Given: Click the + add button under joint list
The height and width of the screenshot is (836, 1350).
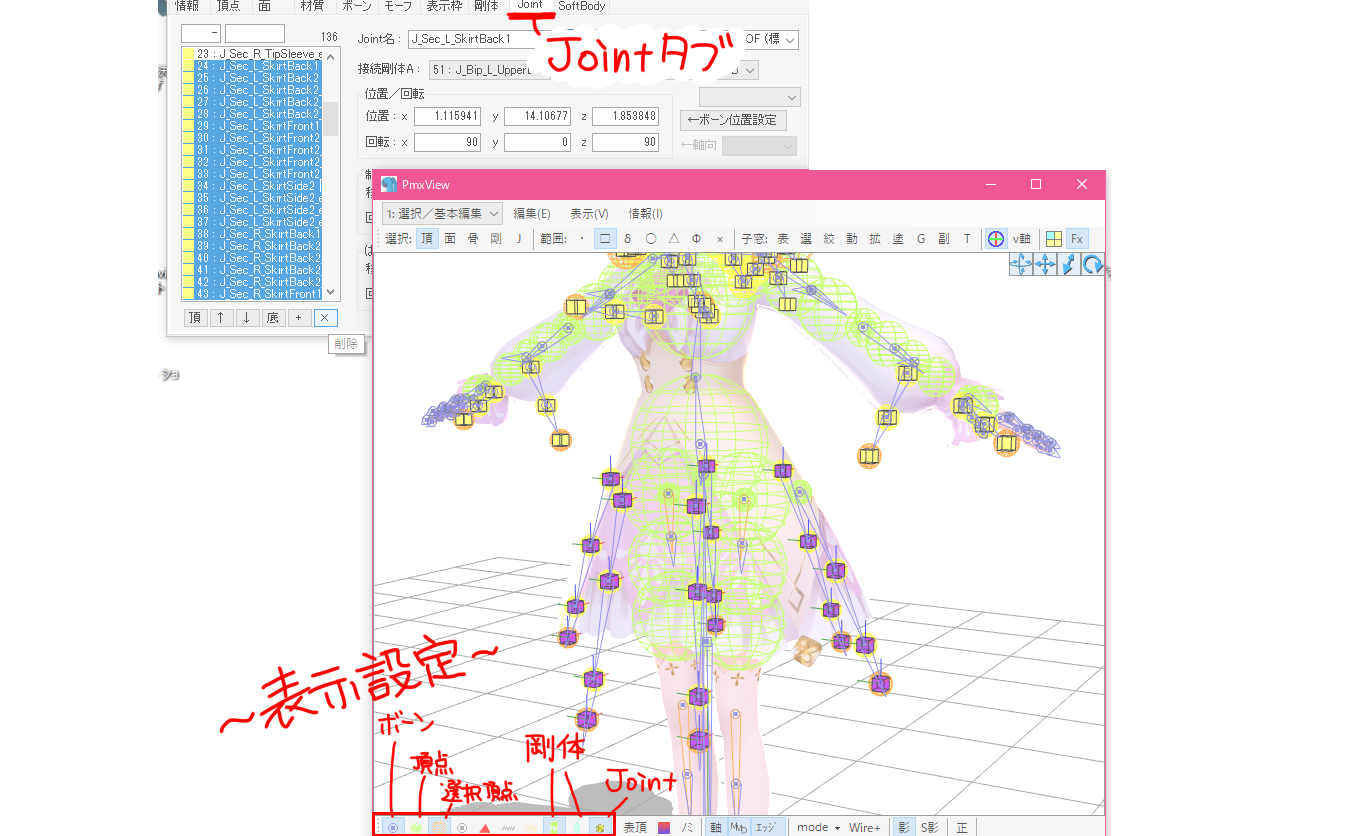Looking at the screenshot, I should coord(299,318).
